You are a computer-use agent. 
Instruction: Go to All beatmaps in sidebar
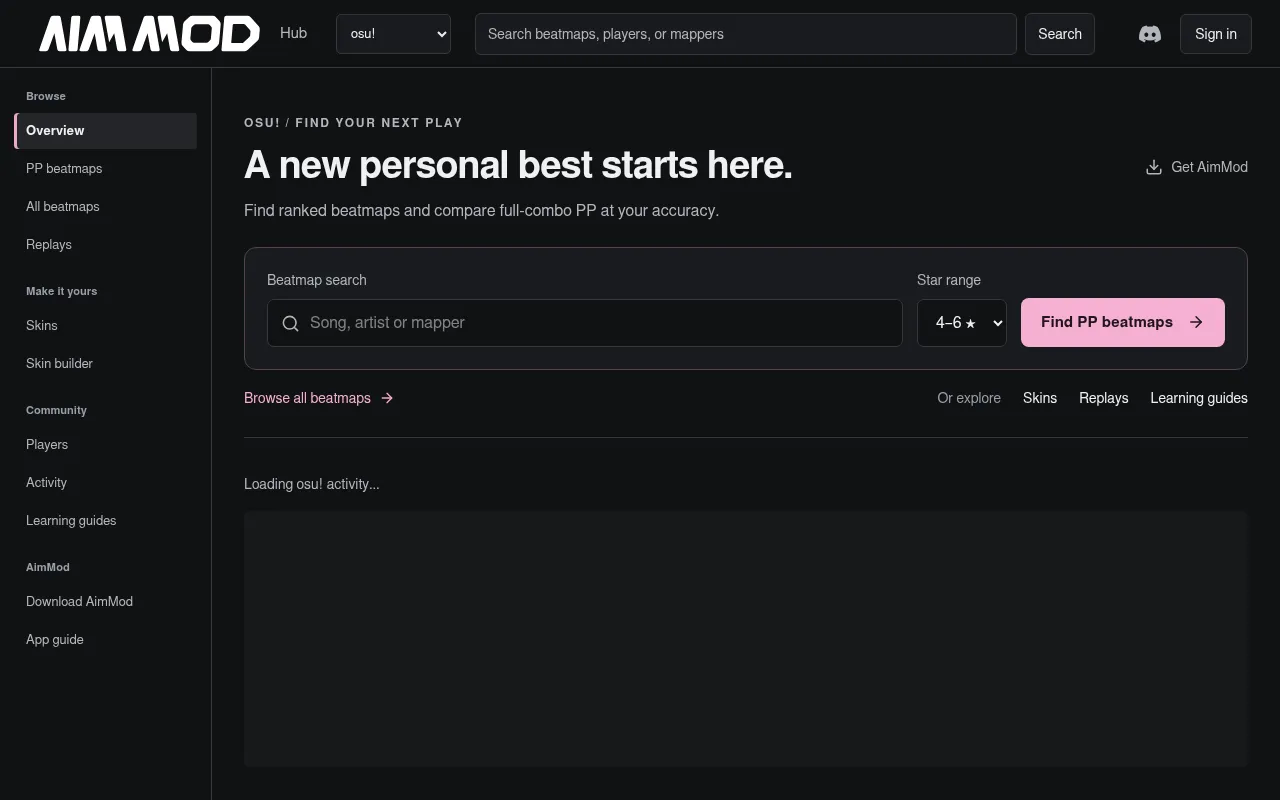tap(106, 207)
